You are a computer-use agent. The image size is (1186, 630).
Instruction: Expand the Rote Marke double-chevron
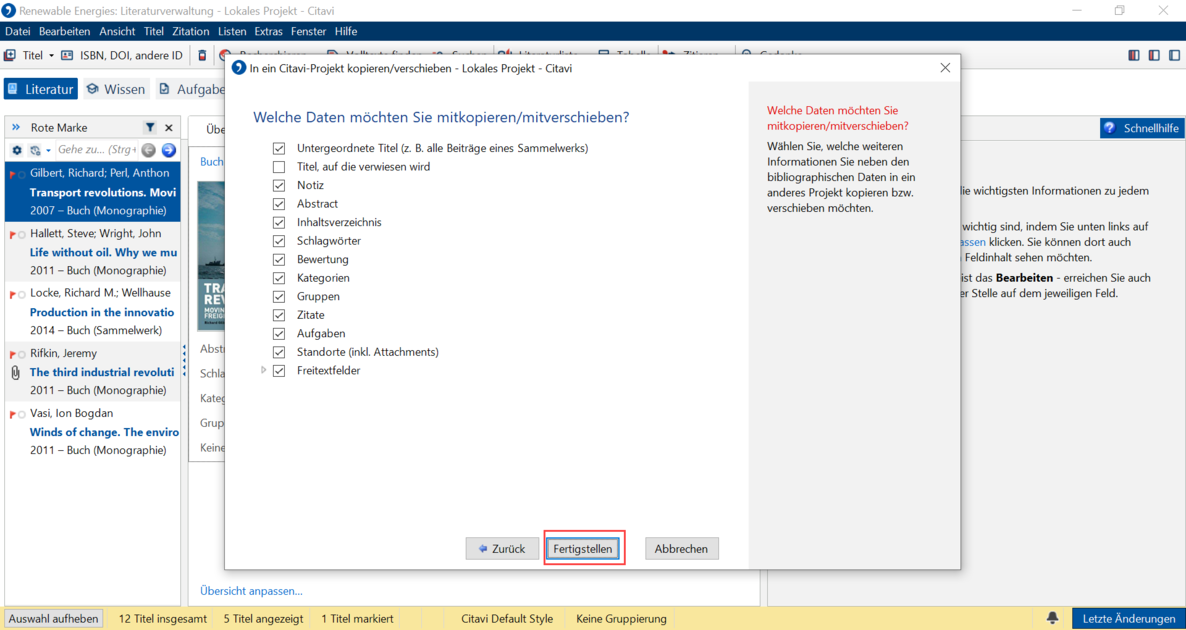coord(16,128)
